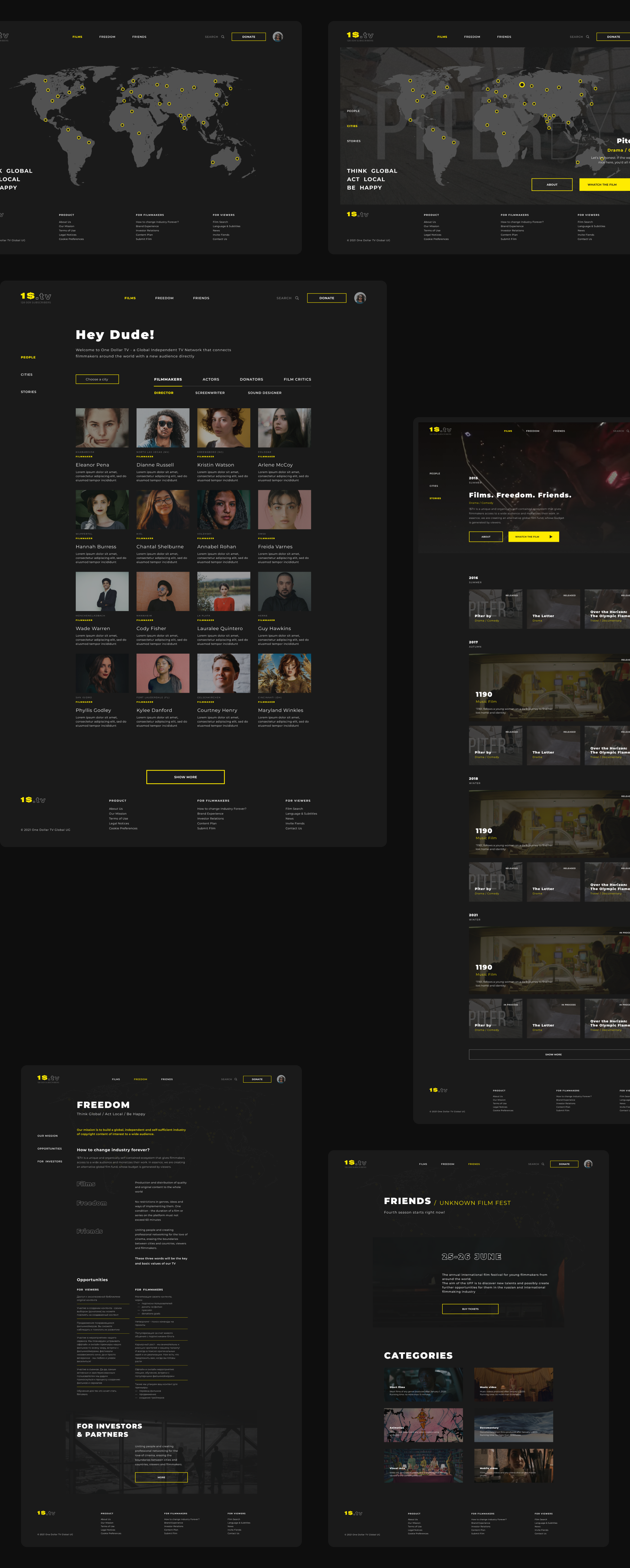The width and height of the screenshot is (630, 1568).
Task: Open user avatar on Hey Dude page header
Action: (x=360, y=298)
